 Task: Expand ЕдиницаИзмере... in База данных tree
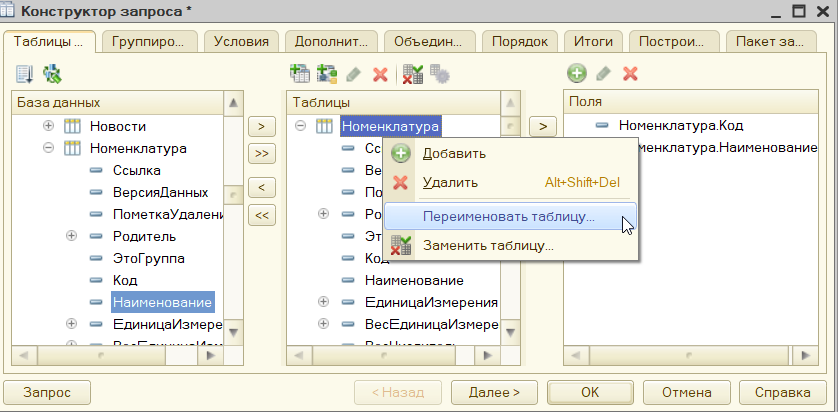pyautogui.click(x=71, y=324)
